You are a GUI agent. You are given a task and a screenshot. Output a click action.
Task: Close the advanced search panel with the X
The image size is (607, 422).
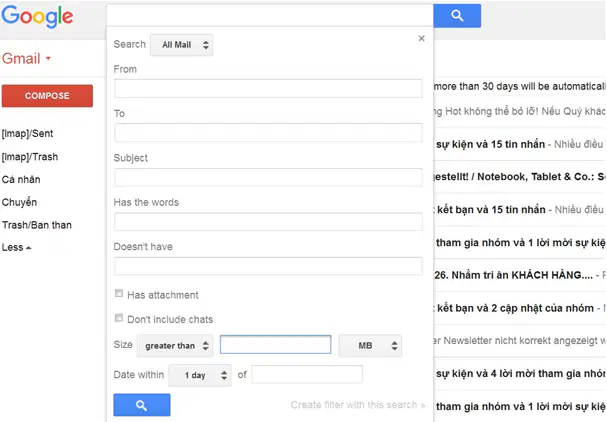[x=422, y=38]
